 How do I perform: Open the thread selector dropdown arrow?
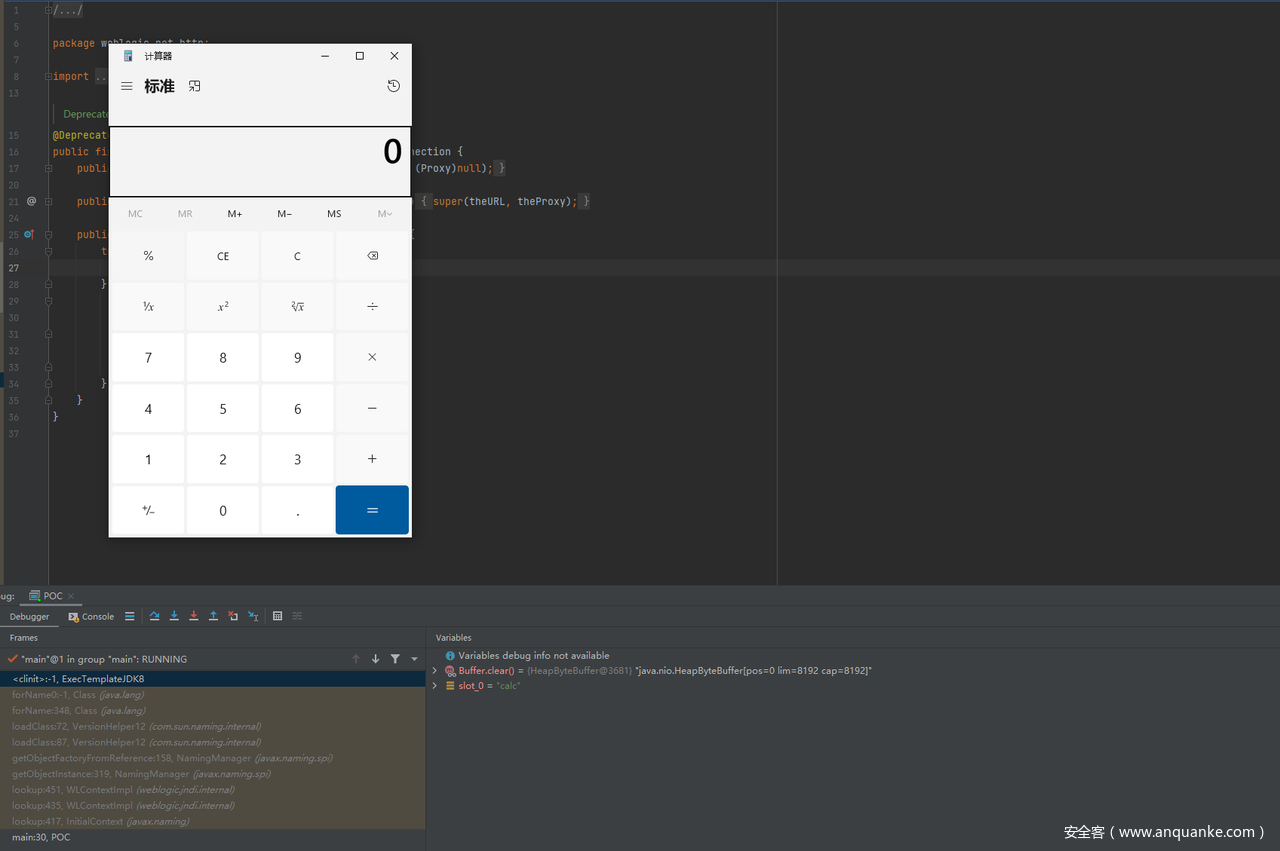coord(414,659)
